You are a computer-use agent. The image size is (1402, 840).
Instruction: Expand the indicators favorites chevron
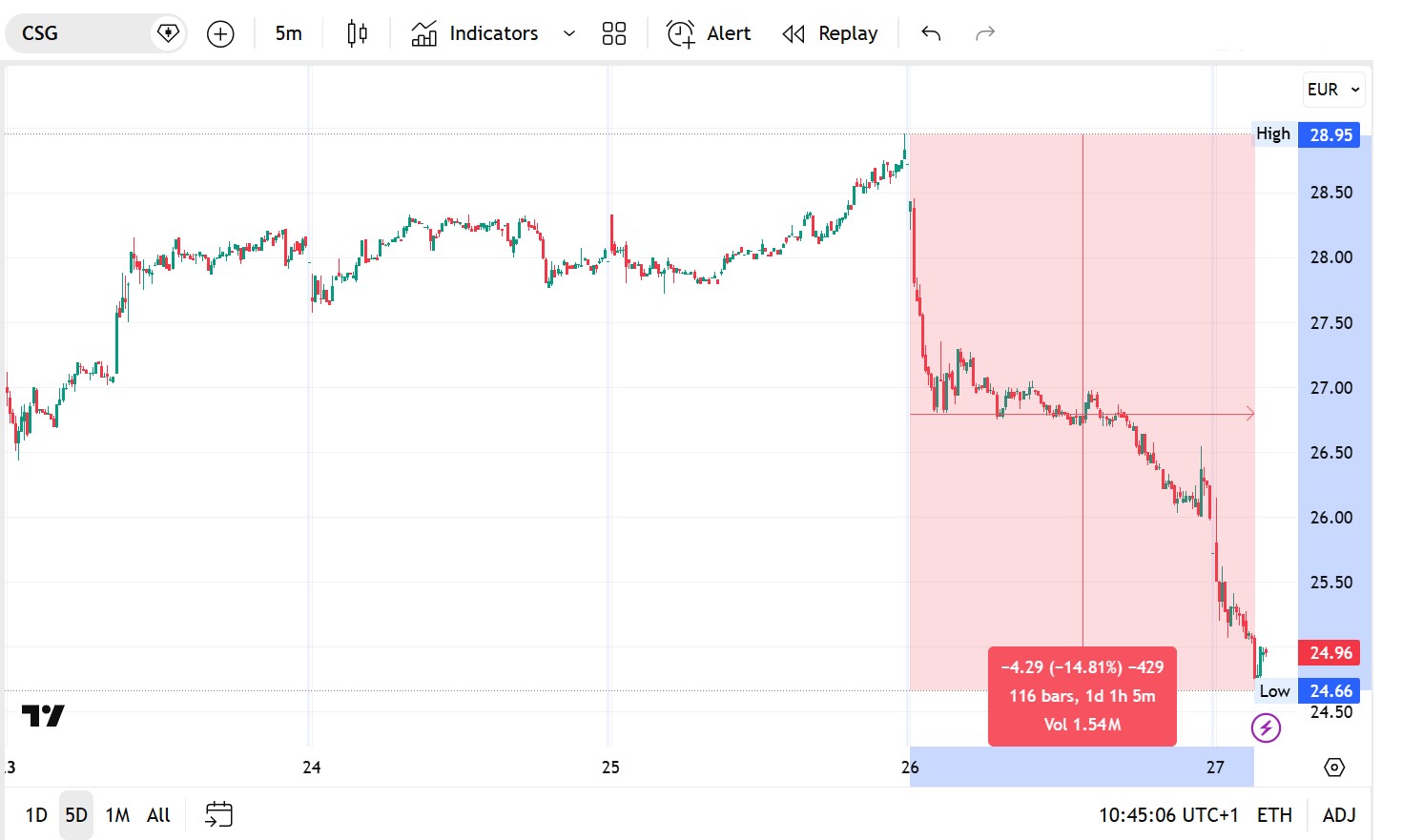click(569, 34)
